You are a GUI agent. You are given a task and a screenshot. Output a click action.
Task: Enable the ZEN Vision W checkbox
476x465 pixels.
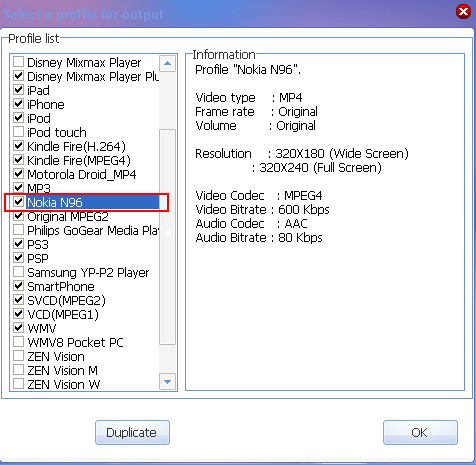[x=18, y=384]
